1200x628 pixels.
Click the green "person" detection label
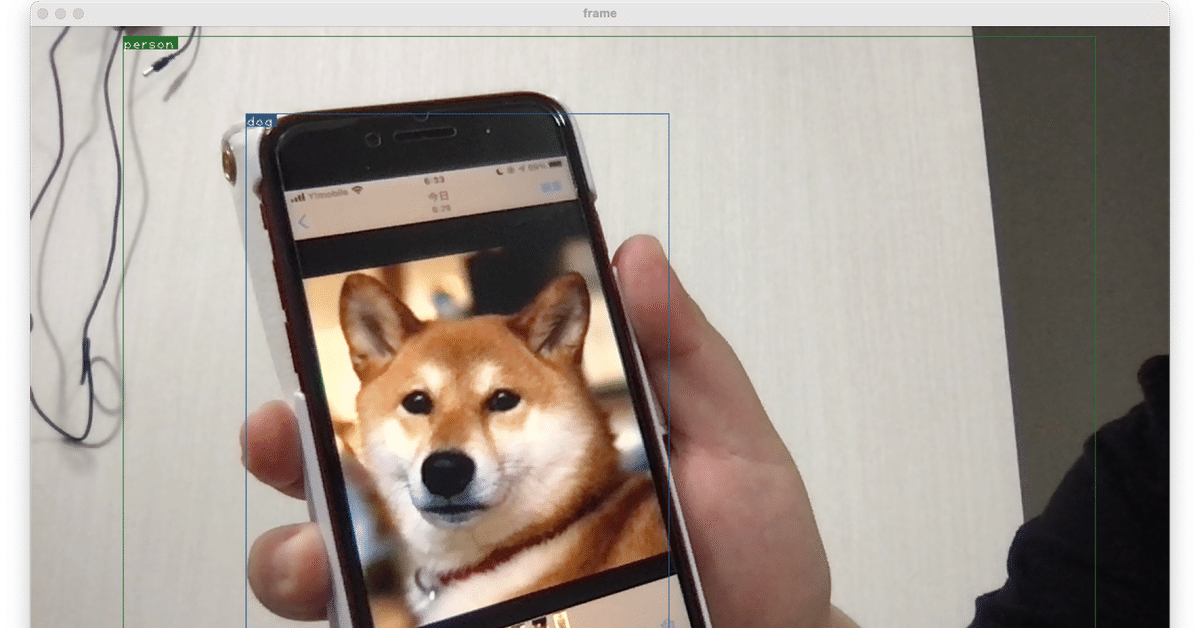150,44
